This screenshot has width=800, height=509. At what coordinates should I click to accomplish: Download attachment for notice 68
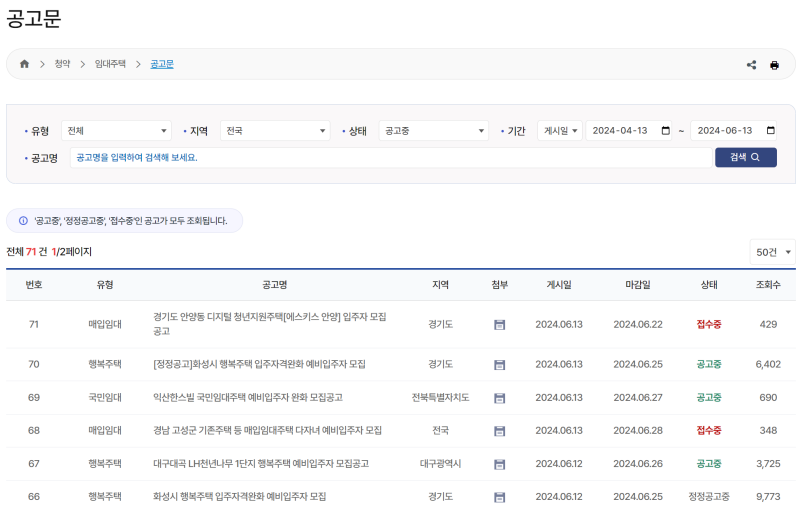click(499, 431)
